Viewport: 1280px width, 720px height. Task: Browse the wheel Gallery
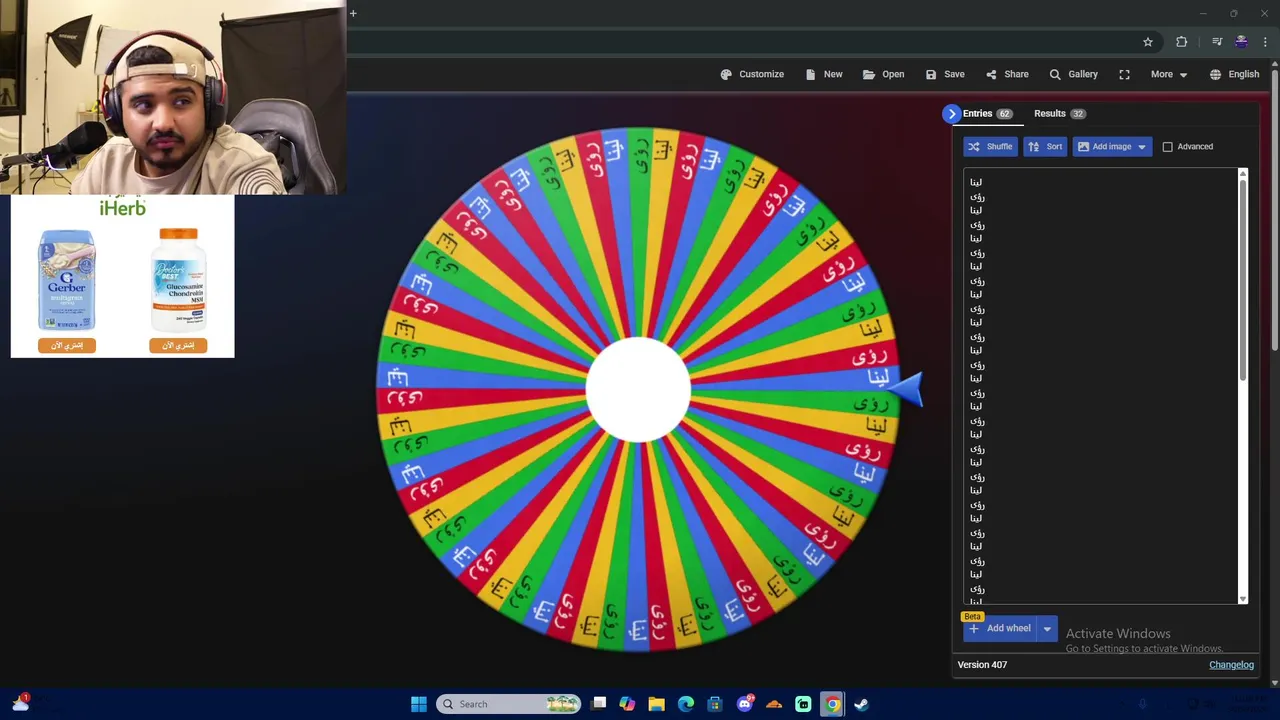pyautogui.click(x=1073, y=74)
